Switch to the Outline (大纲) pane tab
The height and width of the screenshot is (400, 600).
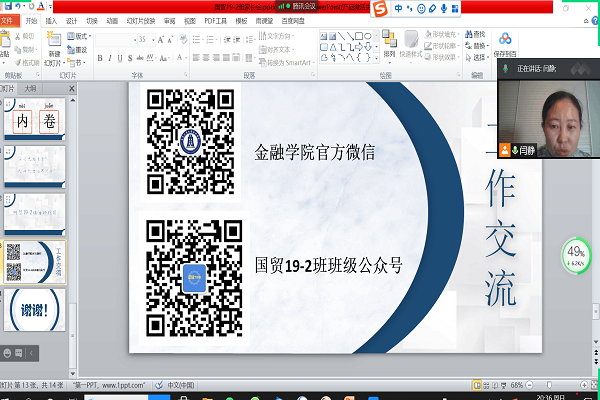click(30, 89)
